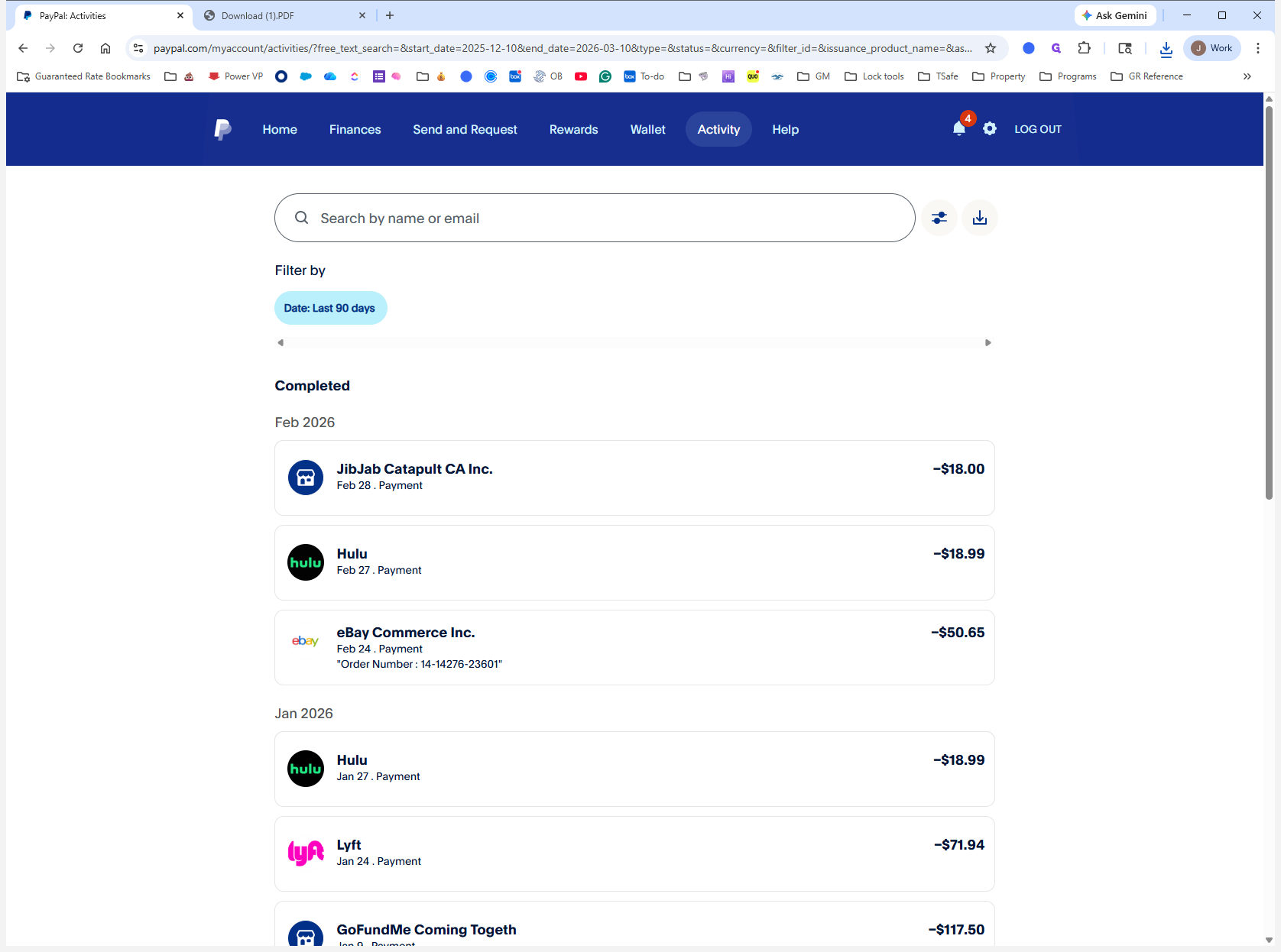Open the notifications bell icon
This screenshot has height=952, width=1281.
[x=959, y=128]
